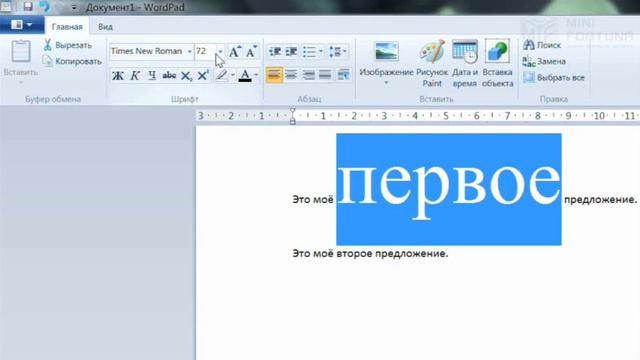Screen dimensions: 640x360
Task: Toggle subscript formatting
Action: coord(186,76)
